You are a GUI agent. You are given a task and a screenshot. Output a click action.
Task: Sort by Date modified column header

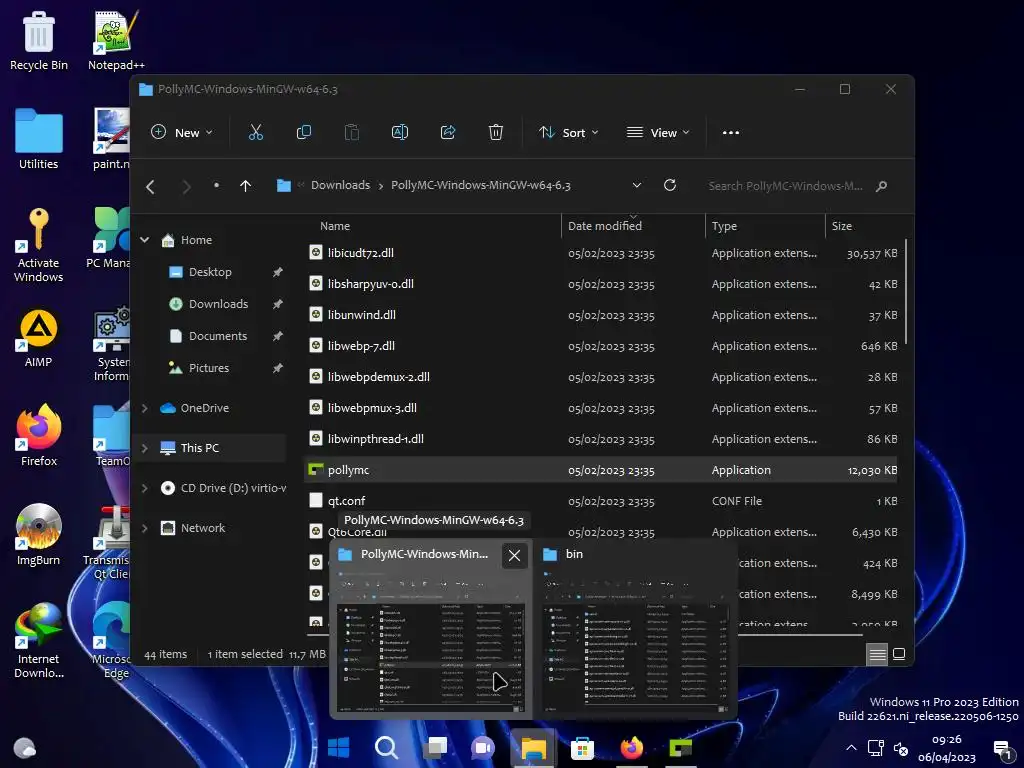605,226
